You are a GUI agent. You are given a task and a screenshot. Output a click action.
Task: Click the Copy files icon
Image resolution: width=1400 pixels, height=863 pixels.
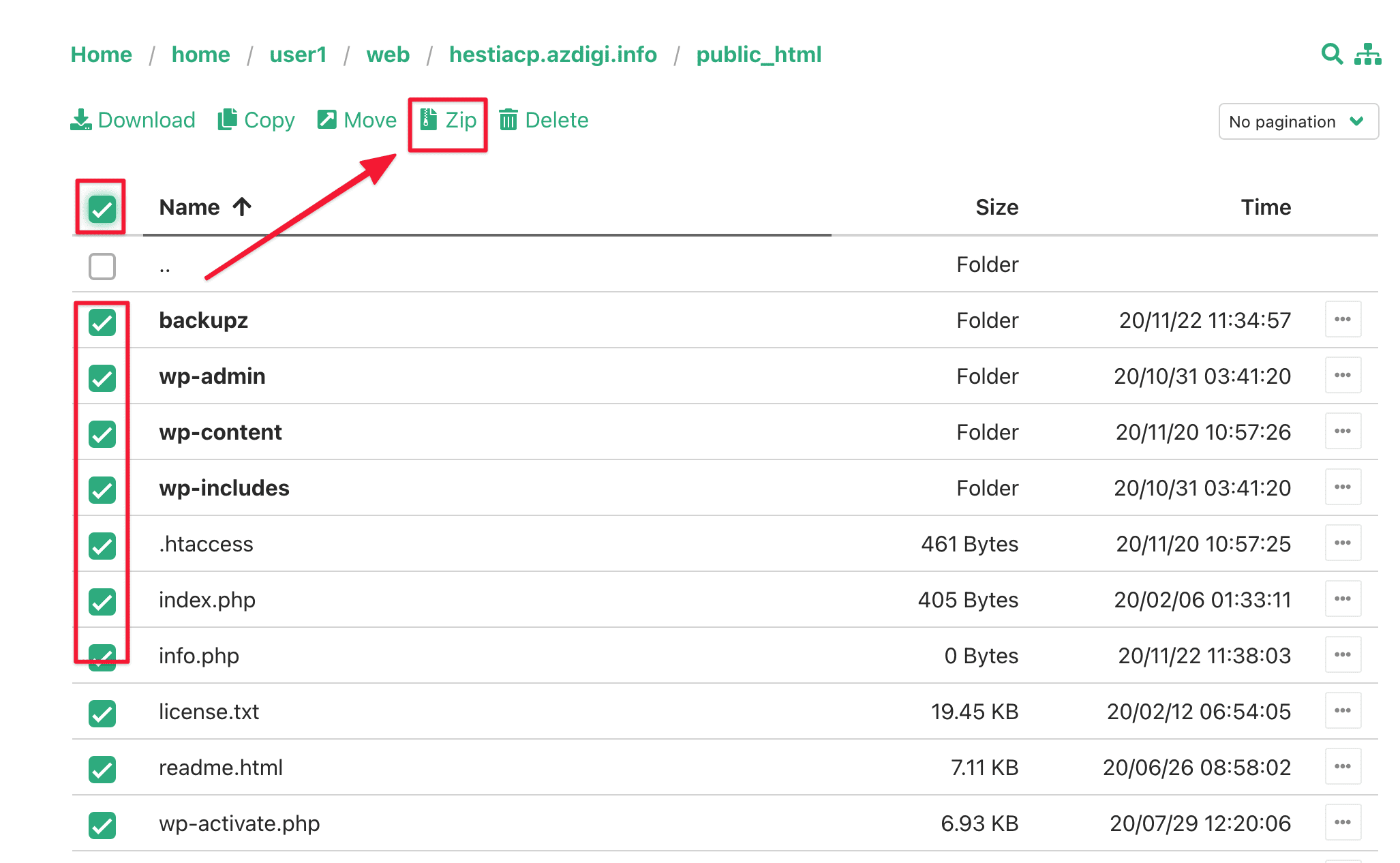pos(228,120)
